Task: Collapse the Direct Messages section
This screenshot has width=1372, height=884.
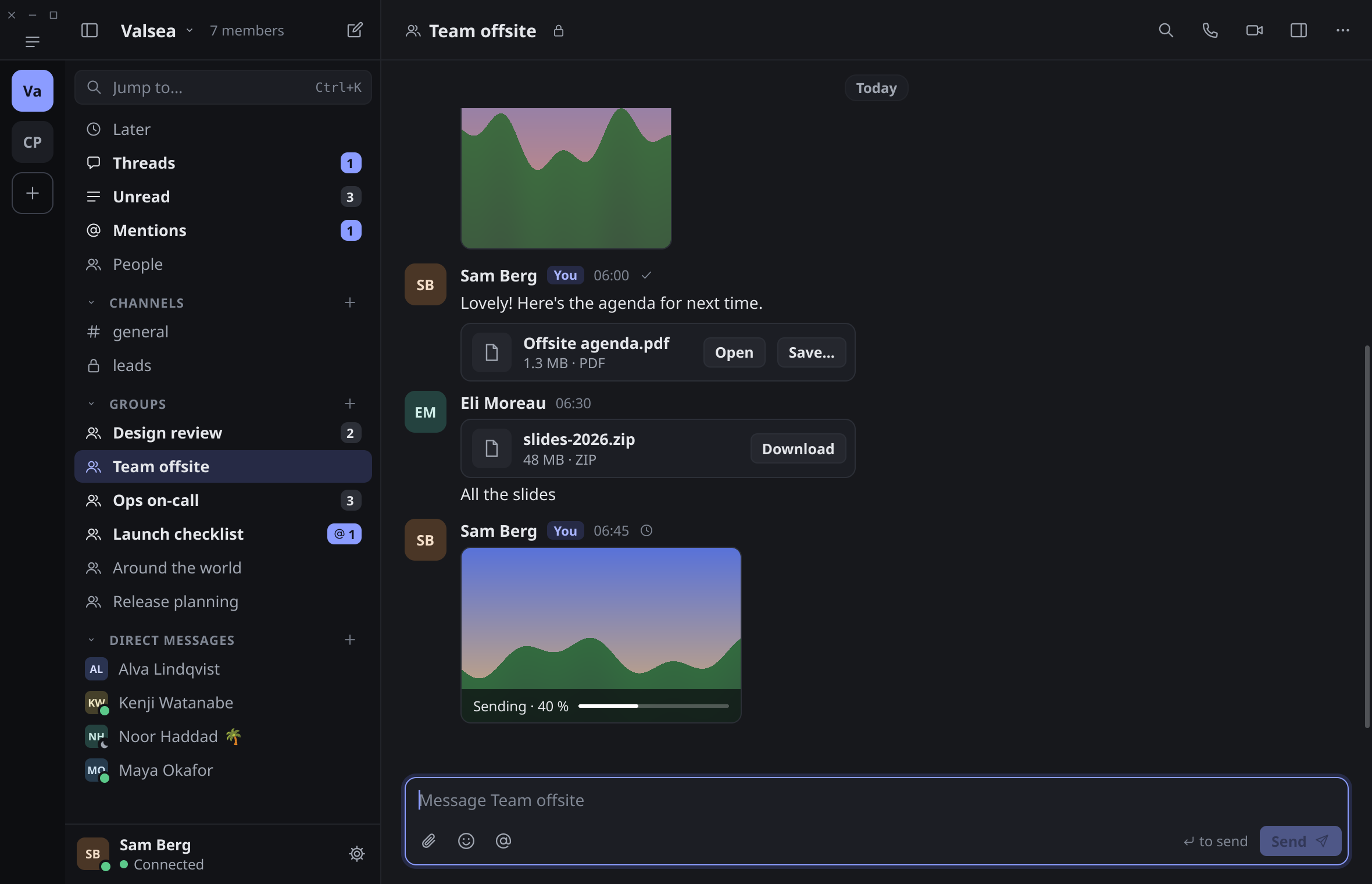Action: click(91, 640)
